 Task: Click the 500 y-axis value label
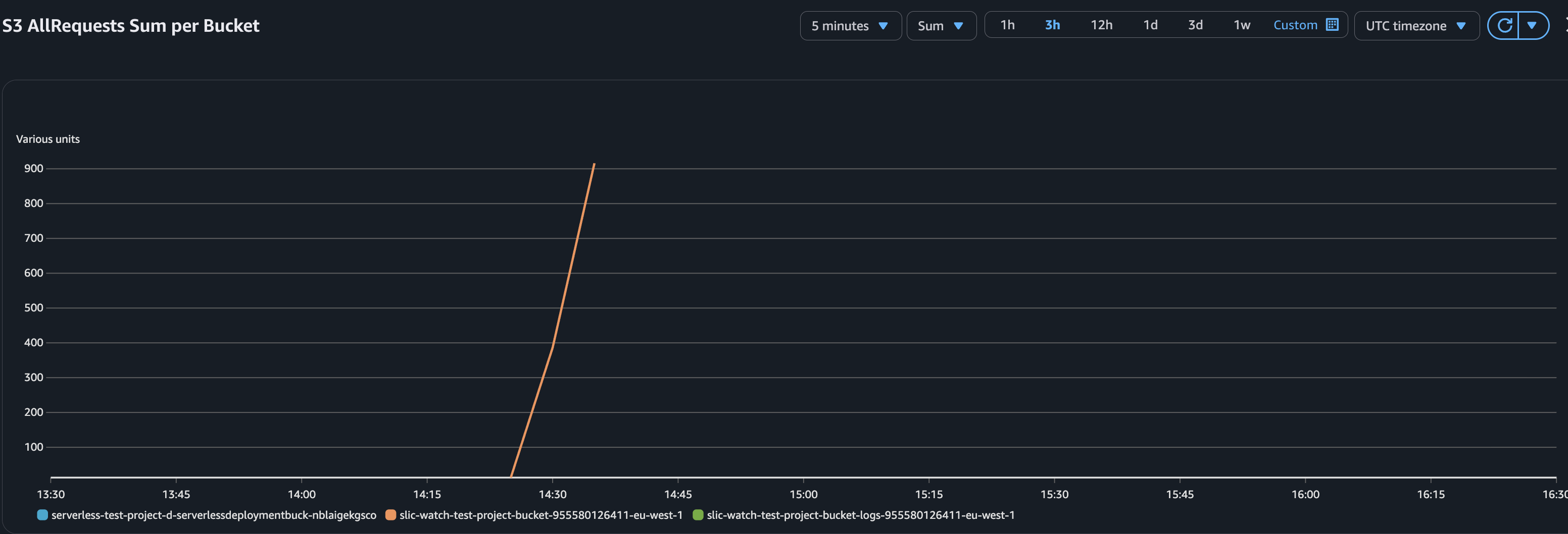[x=33, y=308]
